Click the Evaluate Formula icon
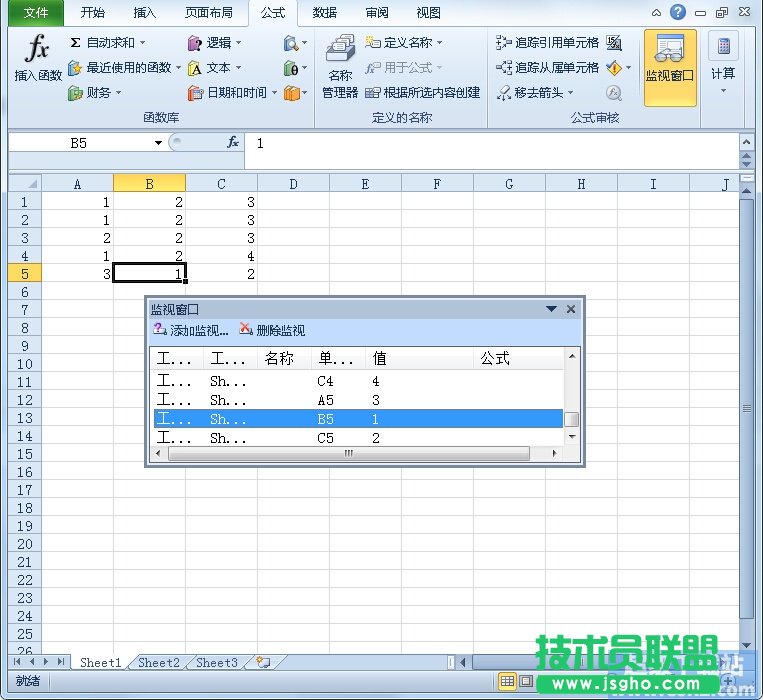This screenshot has height=700, width=763. tap(614, 93)
